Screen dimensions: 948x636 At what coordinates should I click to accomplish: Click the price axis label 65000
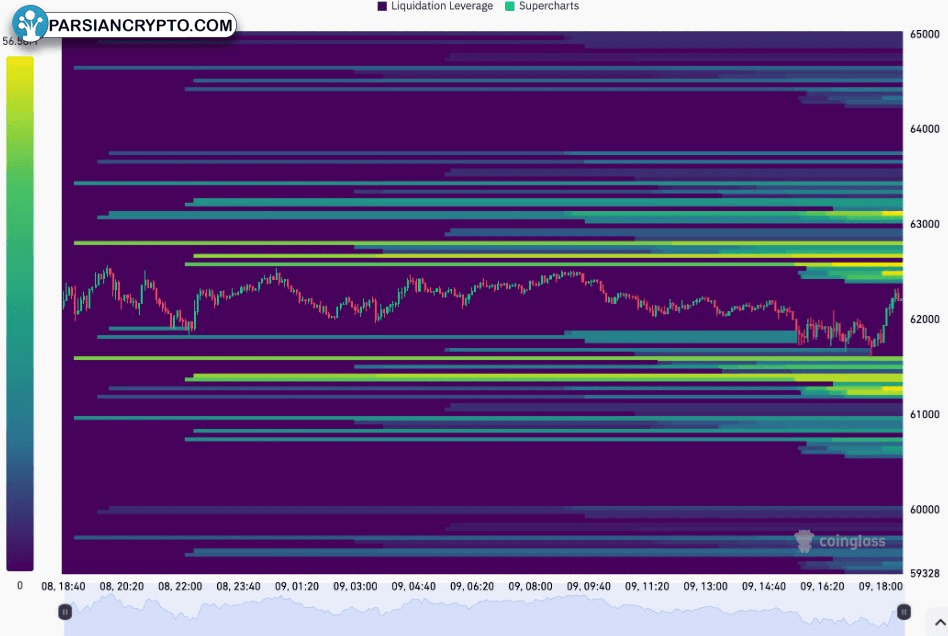(x=924, y=34)
